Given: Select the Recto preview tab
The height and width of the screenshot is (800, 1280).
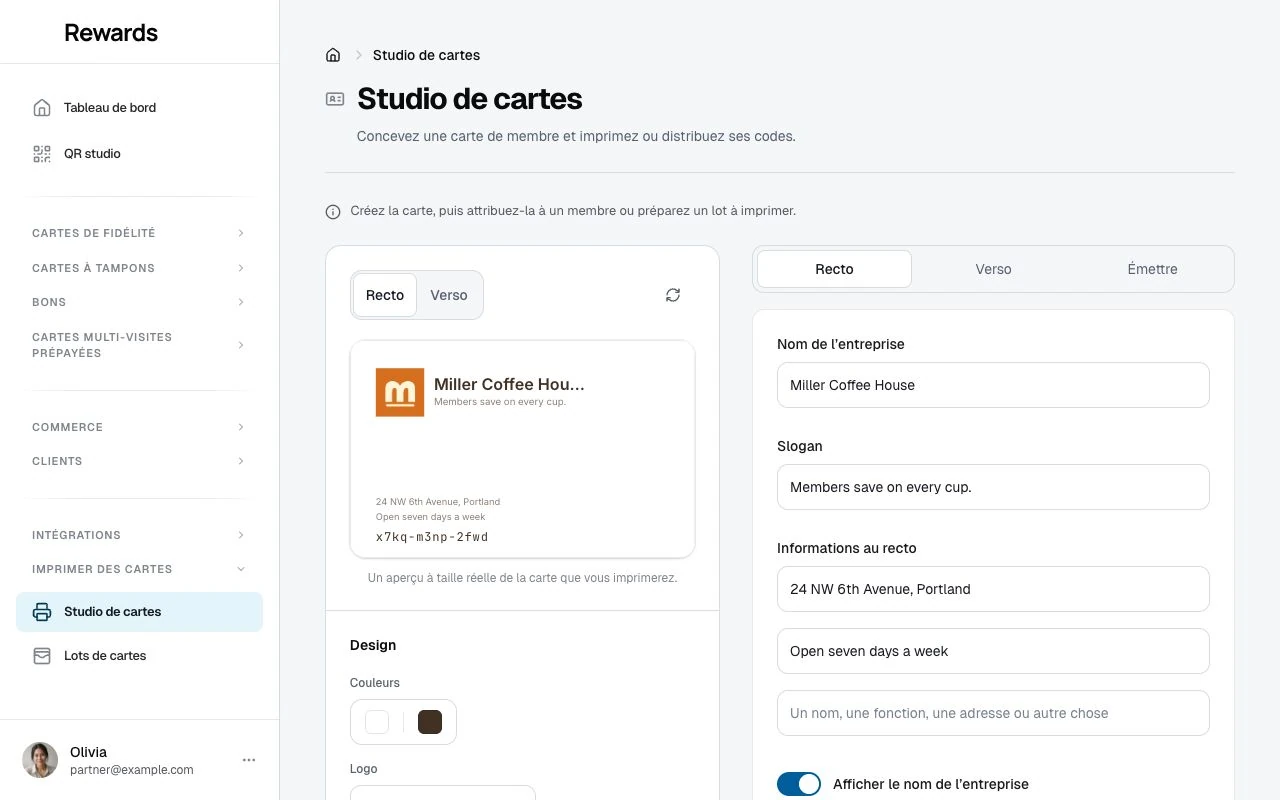Looking at the screenshot, I should [385, 295].
